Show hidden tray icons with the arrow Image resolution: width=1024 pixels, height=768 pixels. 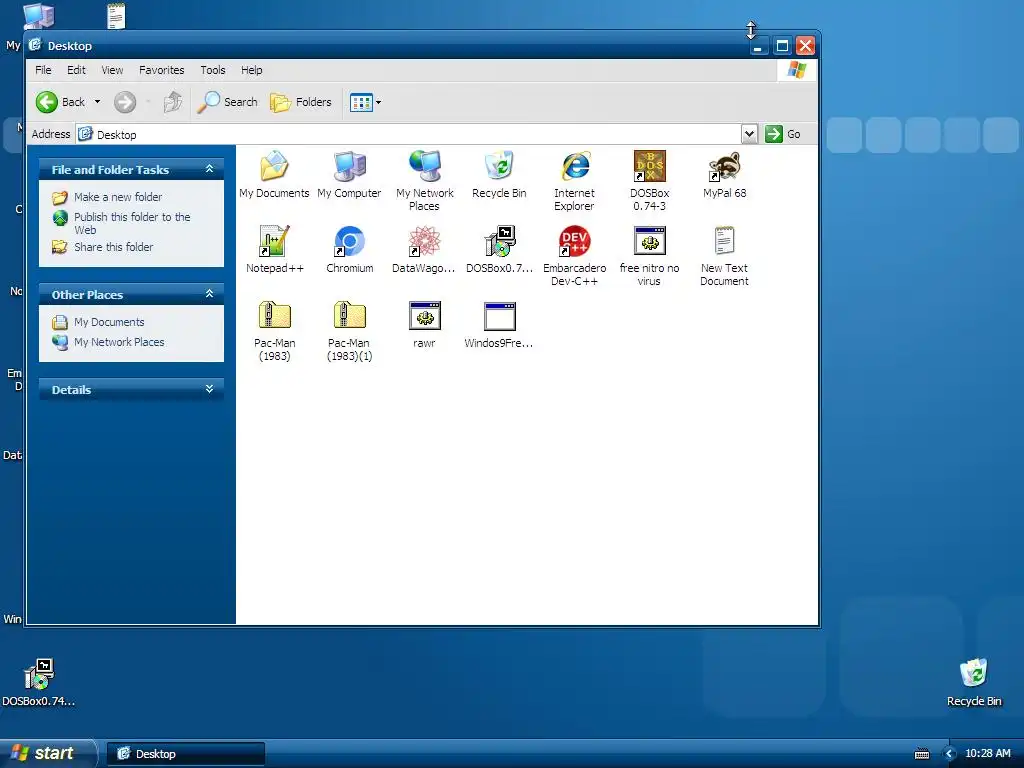[x=950, y=754]
